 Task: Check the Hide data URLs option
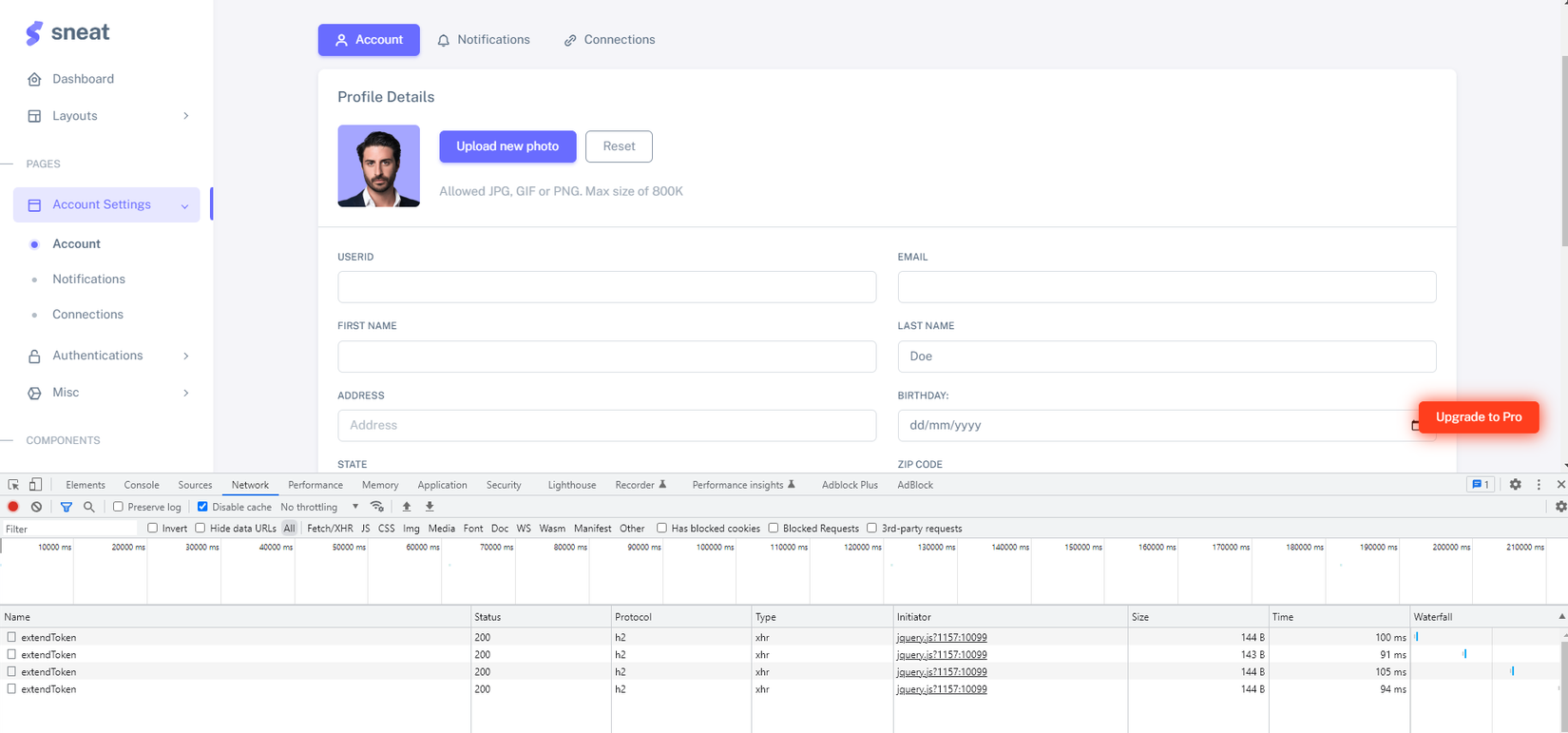(x=201, y=529)
